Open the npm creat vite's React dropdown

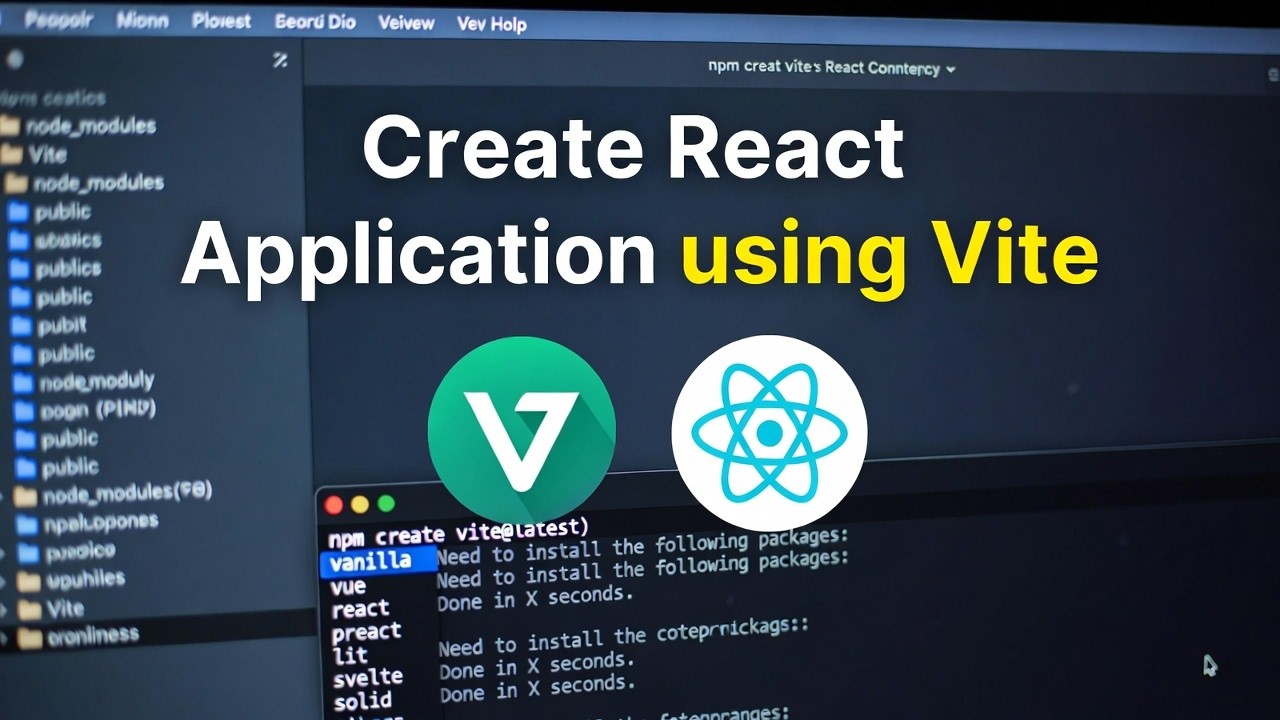[x=831, y=68]
